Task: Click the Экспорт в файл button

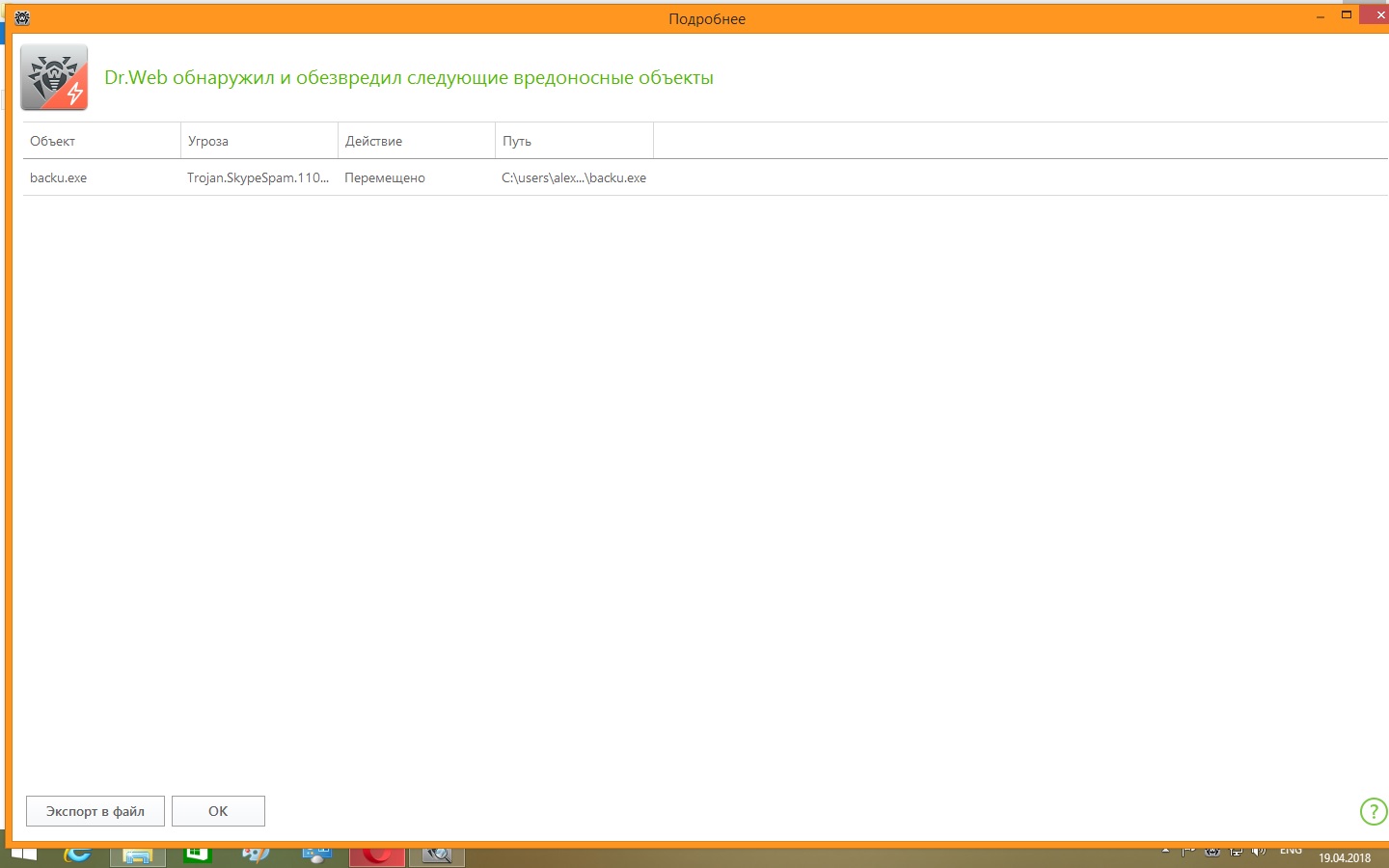Action: (x=95, y=811)
